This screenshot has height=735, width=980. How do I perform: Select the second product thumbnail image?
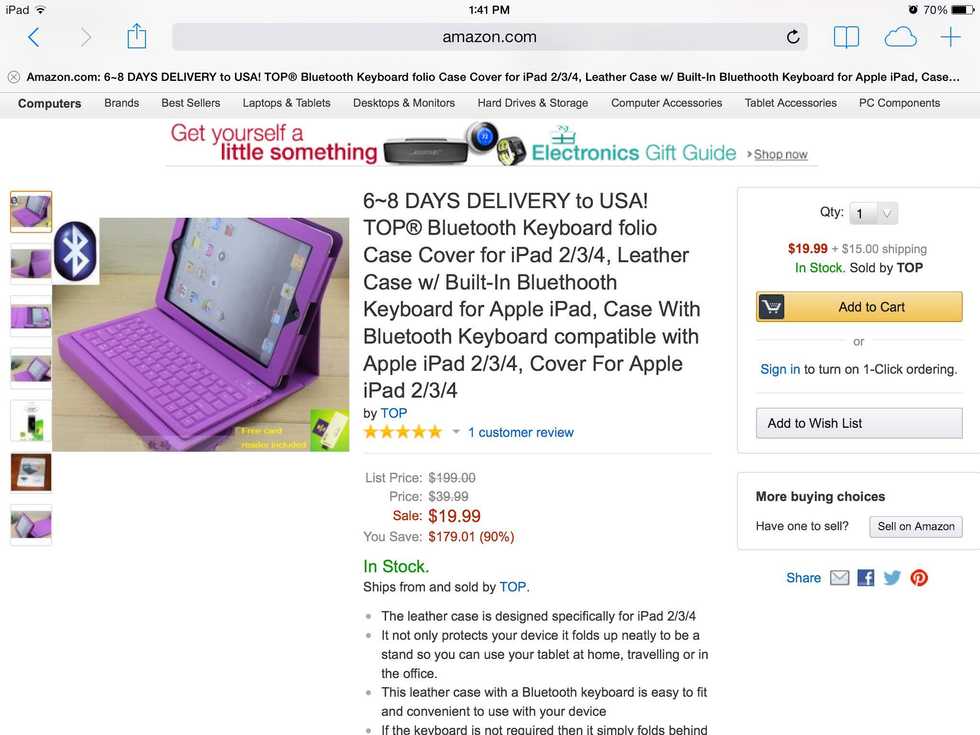coord(31,263)
